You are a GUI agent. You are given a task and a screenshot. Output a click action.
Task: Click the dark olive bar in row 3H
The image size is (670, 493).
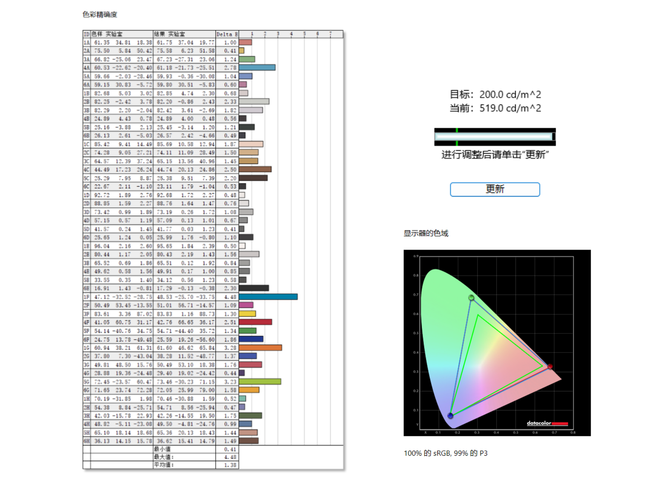tap(250, 416)
